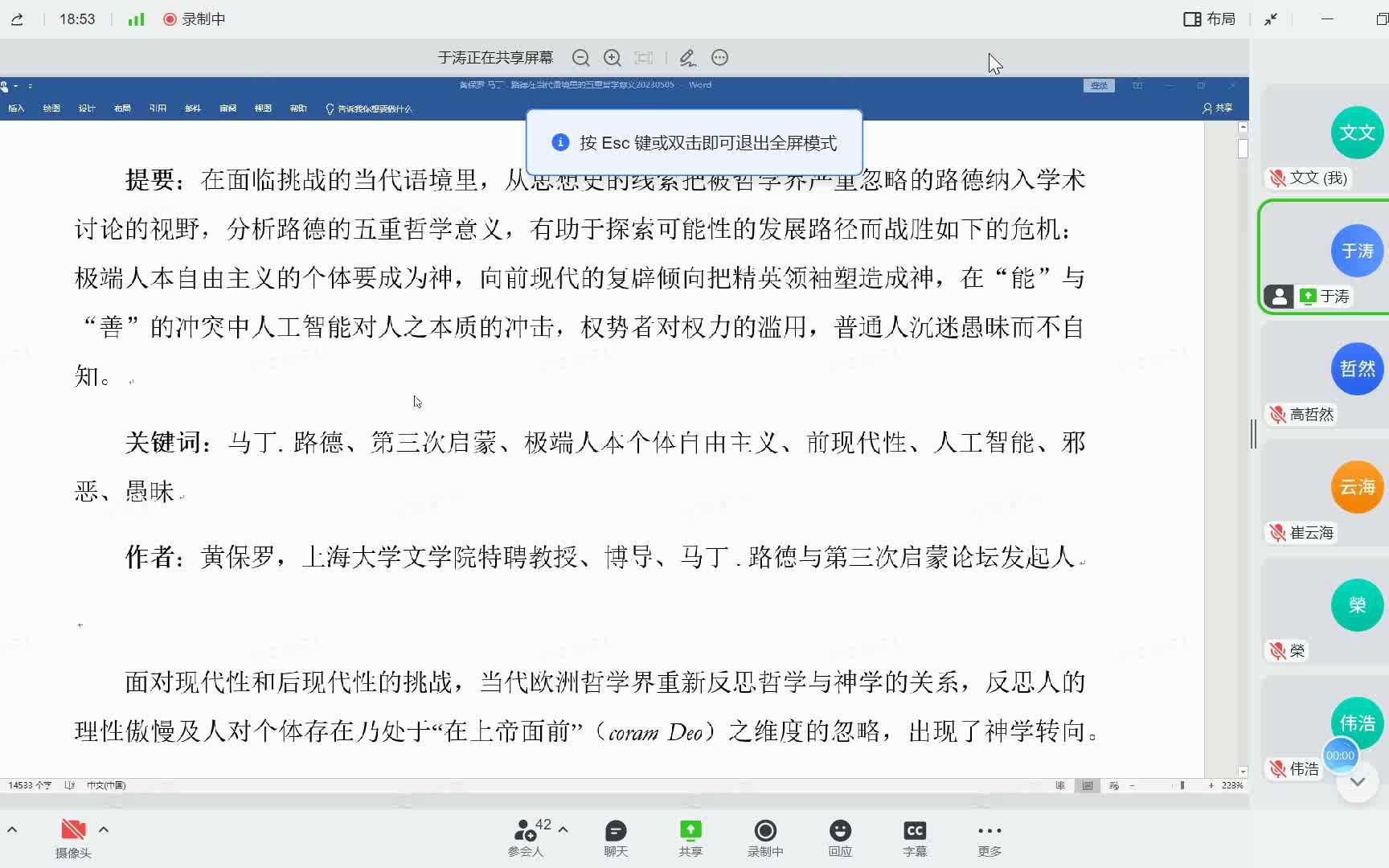The width and height of the screenshot is (1389, 868).
Task: Click the 14533 word count status
Action: 30,785
